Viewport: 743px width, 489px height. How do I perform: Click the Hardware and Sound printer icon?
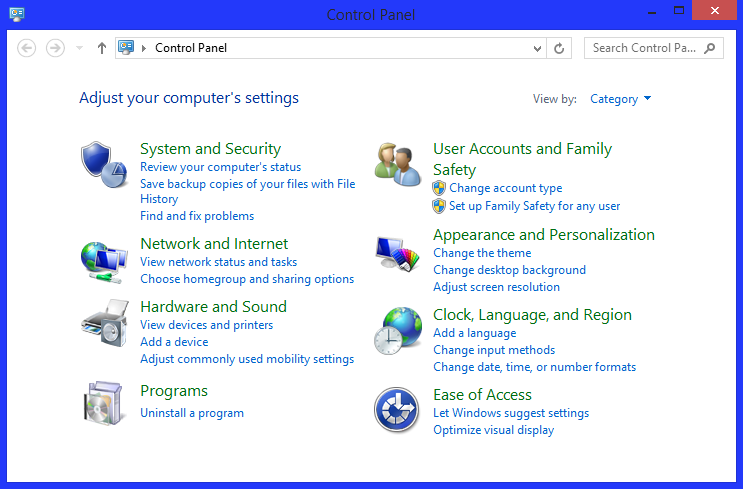click(x=104, y=322)
